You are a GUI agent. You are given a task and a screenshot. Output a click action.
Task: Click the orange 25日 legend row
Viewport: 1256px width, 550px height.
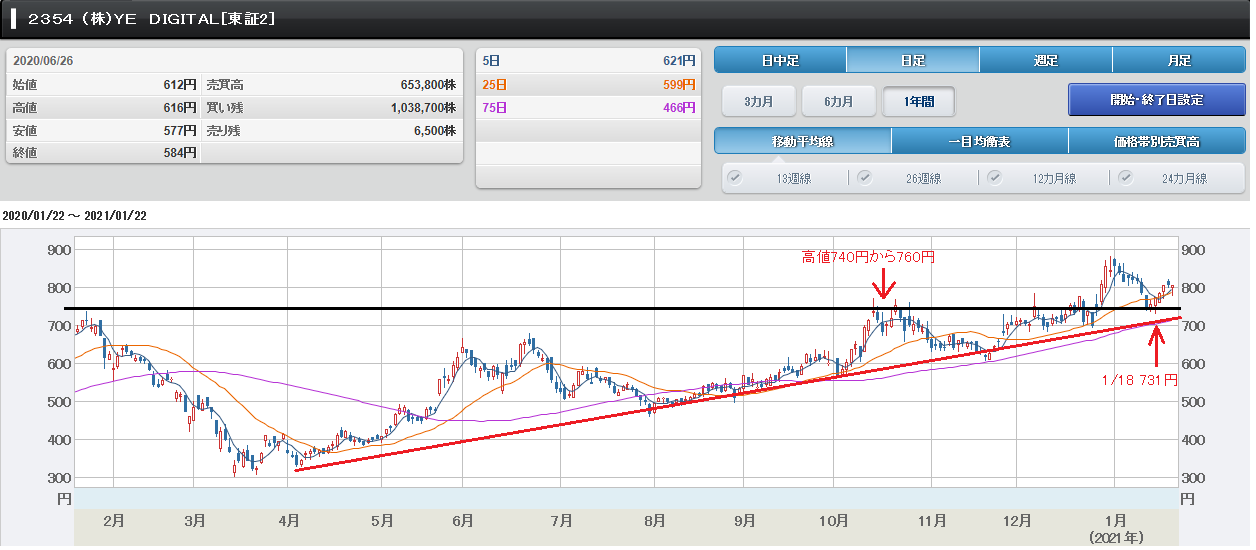(x=587, y=84)
